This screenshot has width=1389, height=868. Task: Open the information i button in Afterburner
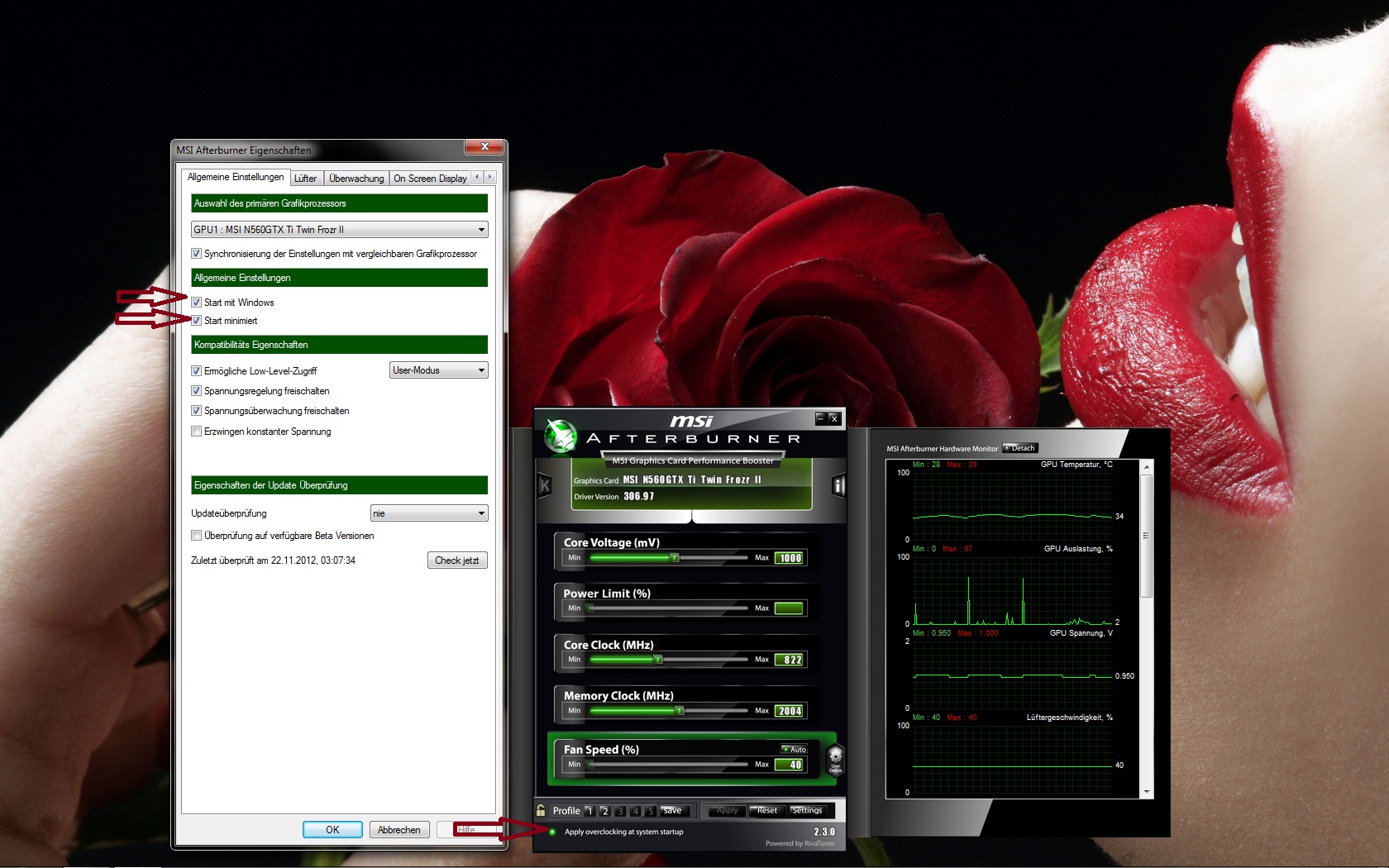838,485
